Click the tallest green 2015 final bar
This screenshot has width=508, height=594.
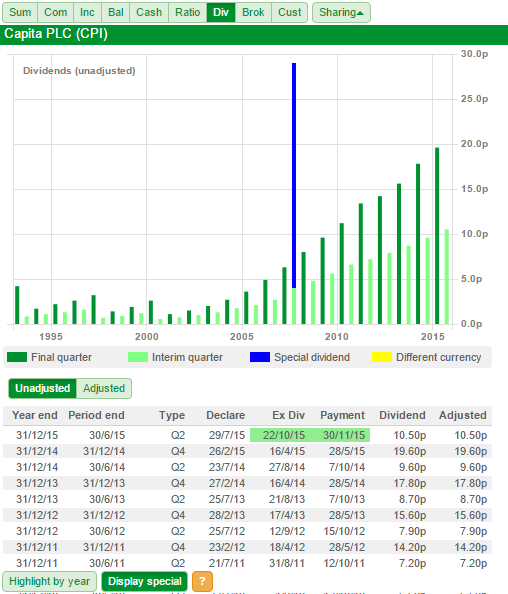[437, 236]
